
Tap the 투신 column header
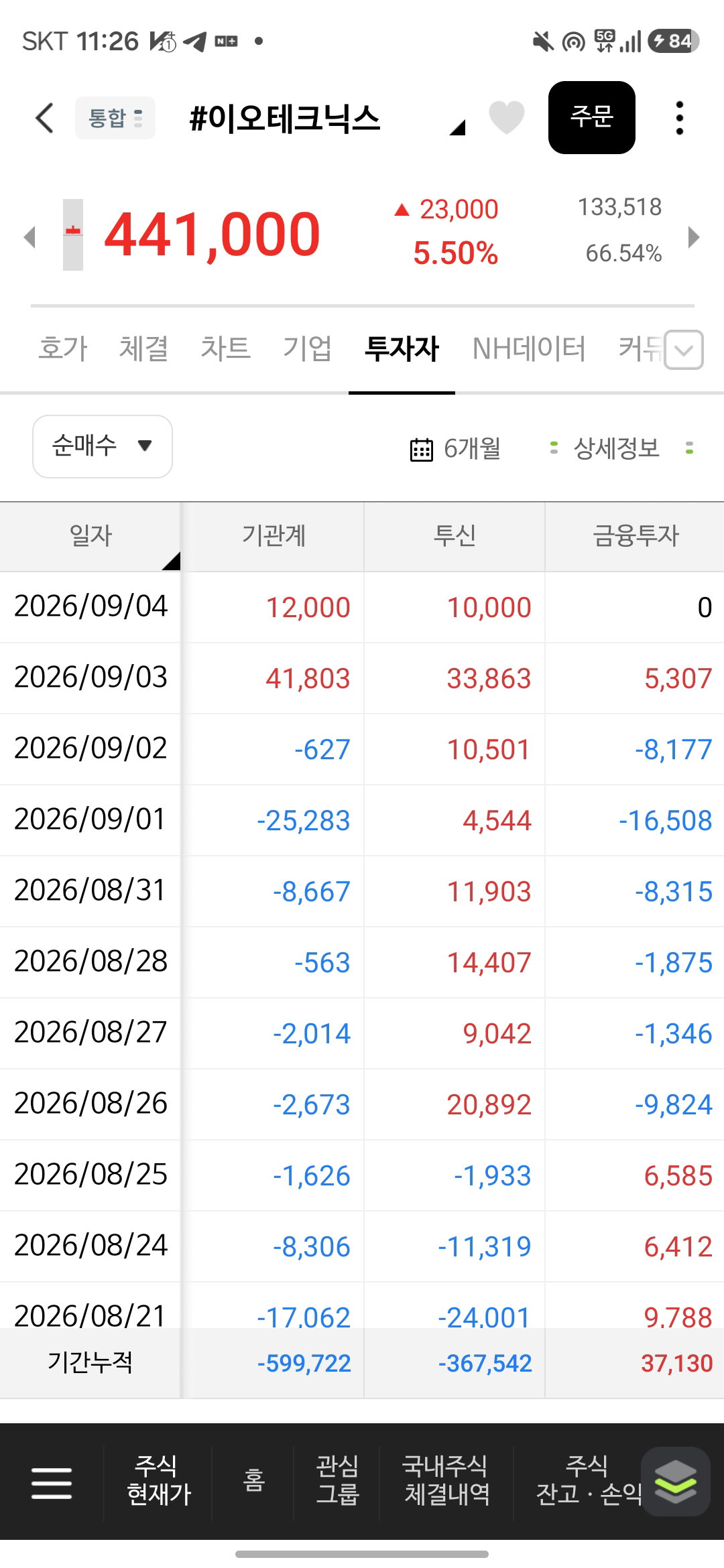click(455, 536)
